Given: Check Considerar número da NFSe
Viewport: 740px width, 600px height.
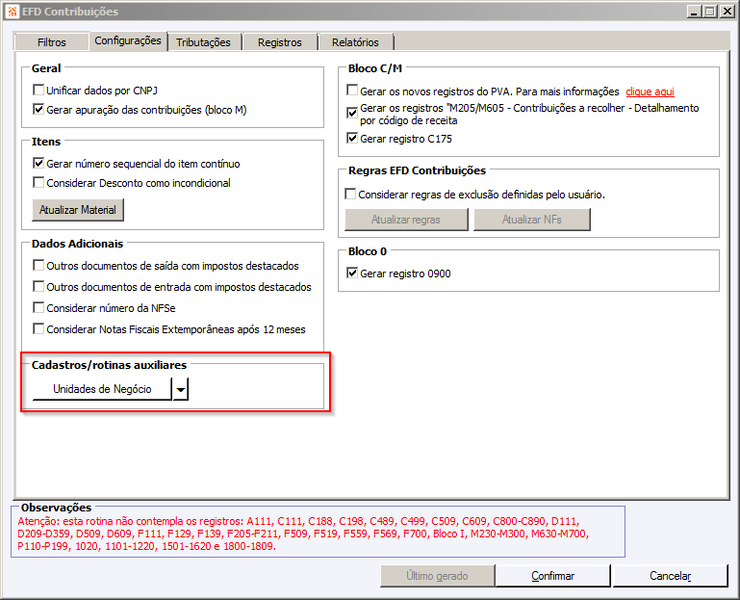Looking at the screenshot, I should tap(39, 307).
